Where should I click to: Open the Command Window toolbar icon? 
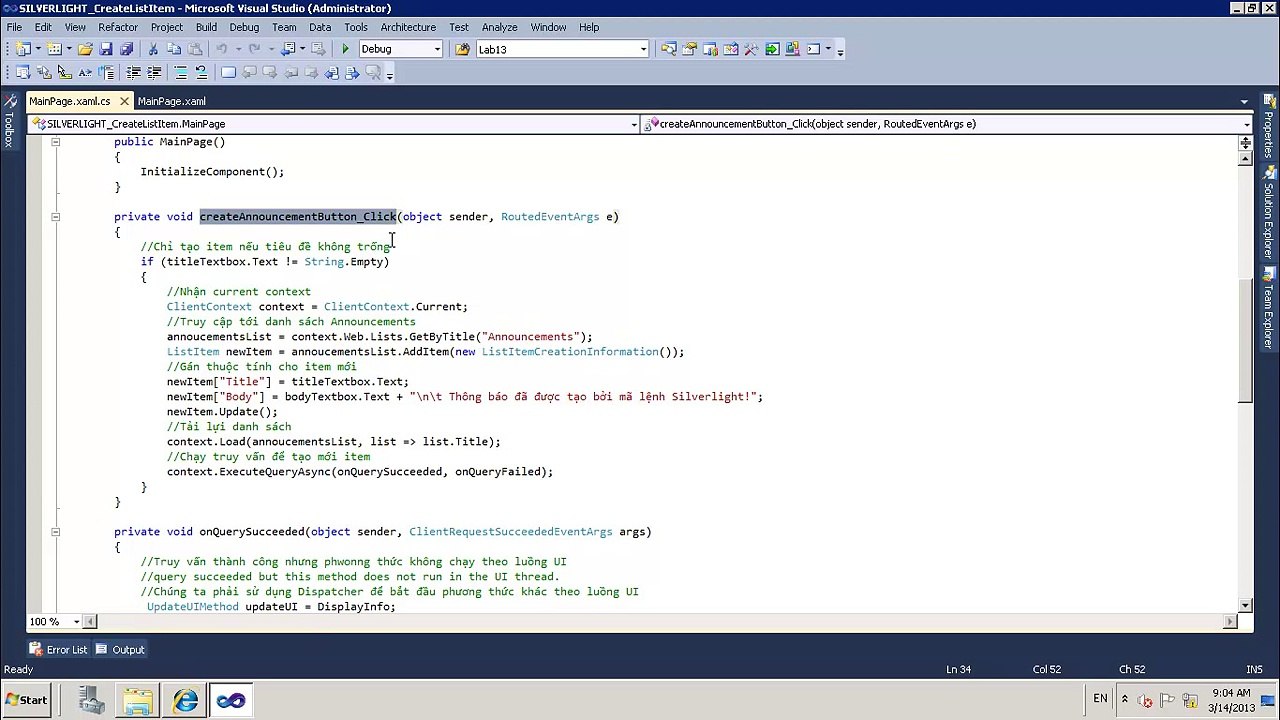tap(813, 49)
